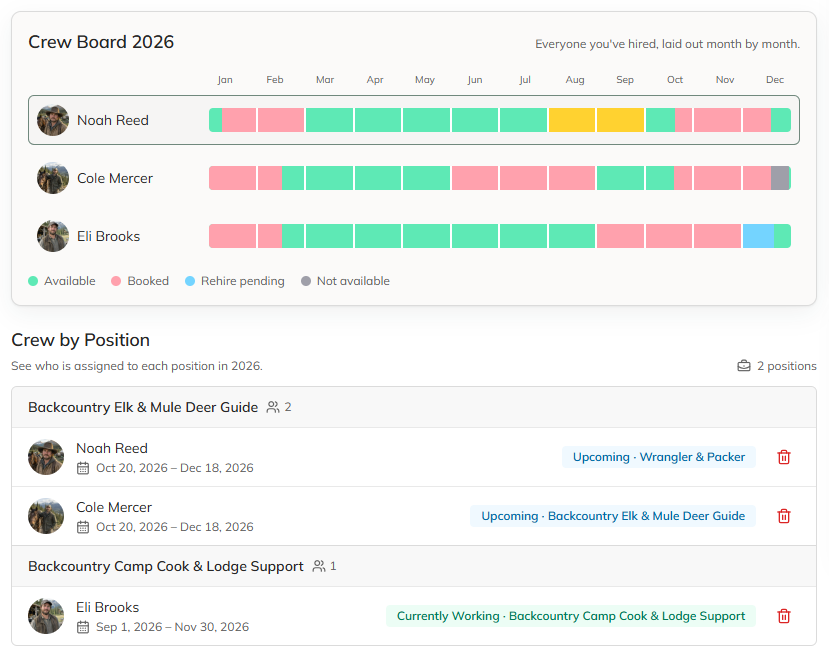This screenshot has height=658, width=829.
Task: Click the Upcoming · Wrangler & Packer badge
Action: pos(659,457)
